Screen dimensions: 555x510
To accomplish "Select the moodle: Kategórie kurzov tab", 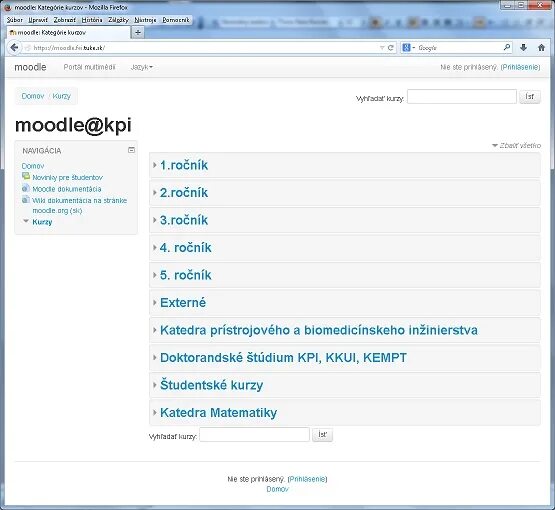I will 68,33.
